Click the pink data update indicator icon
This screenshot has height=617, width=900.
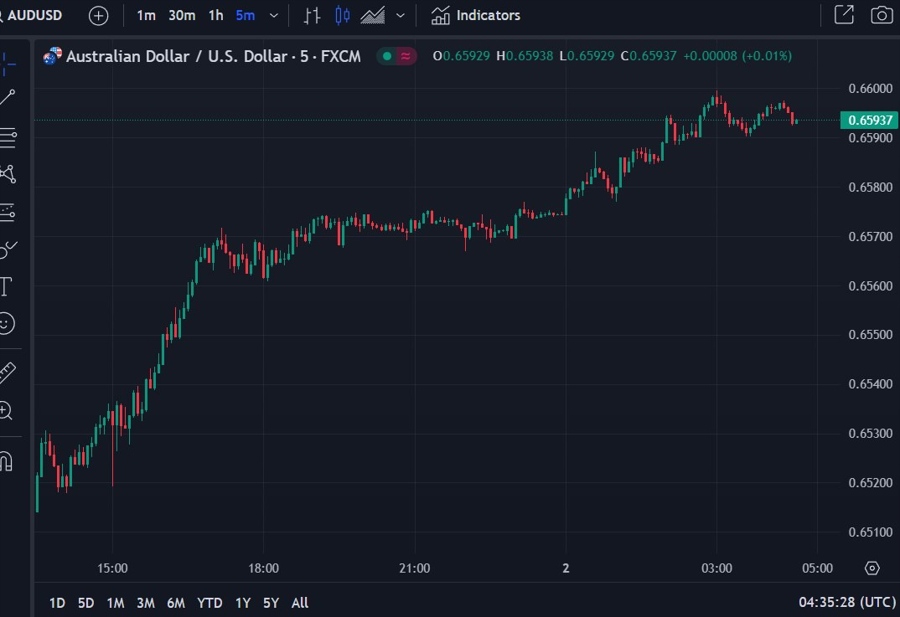[x=406, y=56]
